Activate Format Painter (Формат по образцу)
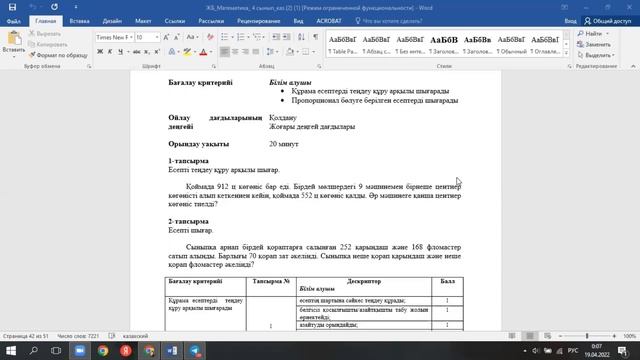 (58, 55)
